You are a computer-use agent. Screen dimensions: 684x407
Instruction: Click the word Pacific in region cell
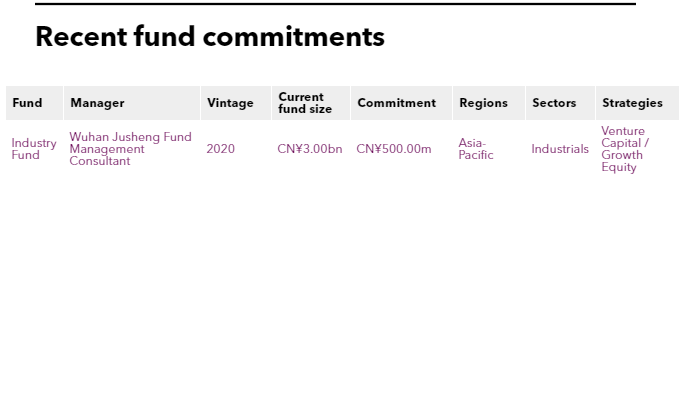tap(475, 155)
